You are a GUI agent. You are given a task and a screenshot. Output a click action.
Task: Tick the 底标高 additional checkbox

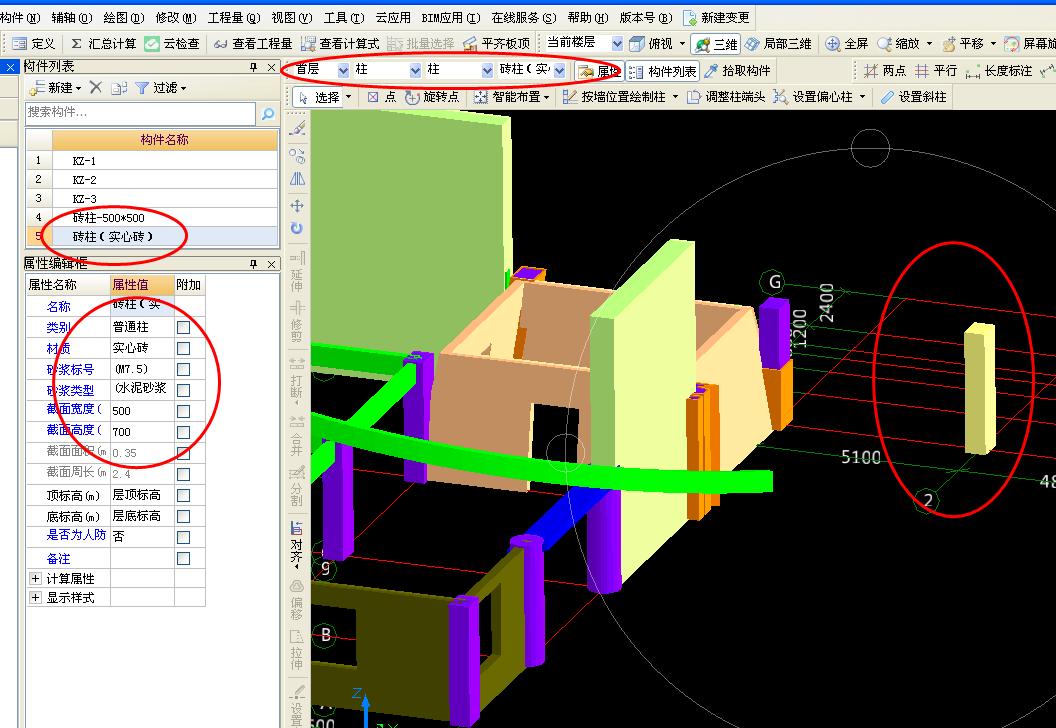click(183, 516)
